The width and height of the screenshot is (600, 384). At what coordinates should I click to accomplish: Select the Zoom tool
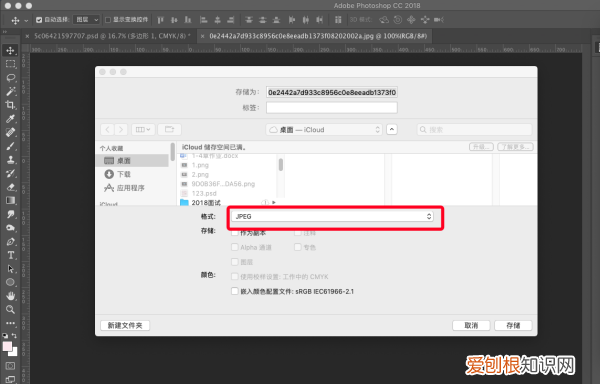point(11,309)
